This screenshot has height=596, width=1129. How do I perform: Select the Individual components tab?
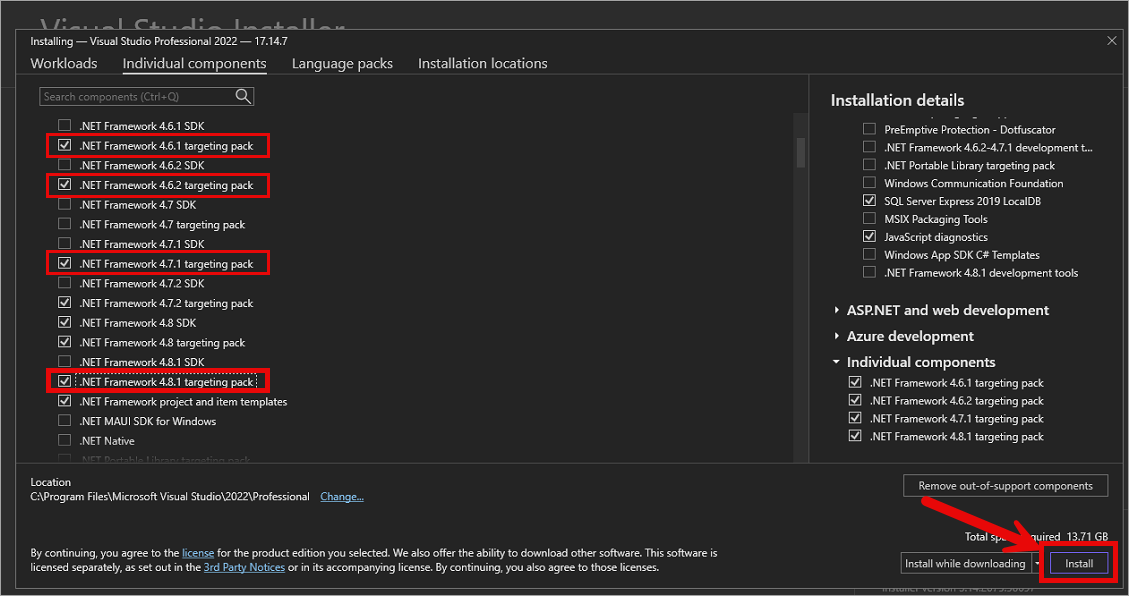[x=194, y=63]
